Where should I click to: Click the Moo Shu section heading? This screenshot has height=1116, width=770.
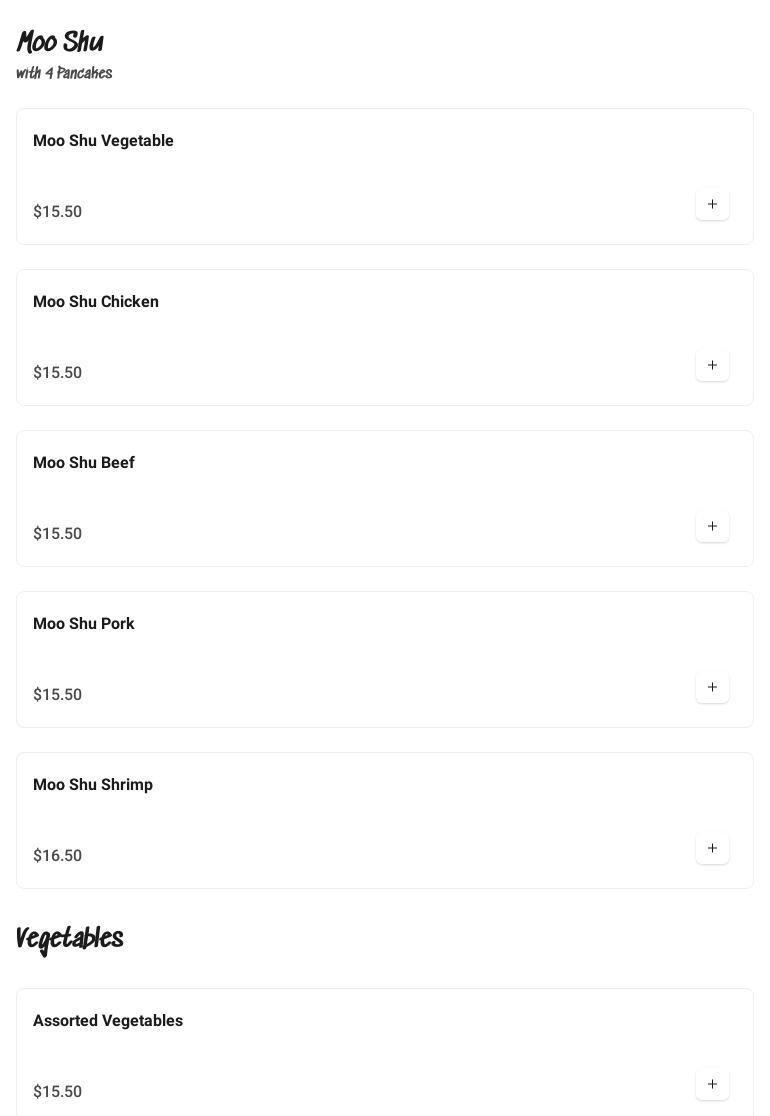tap(60, 42)
